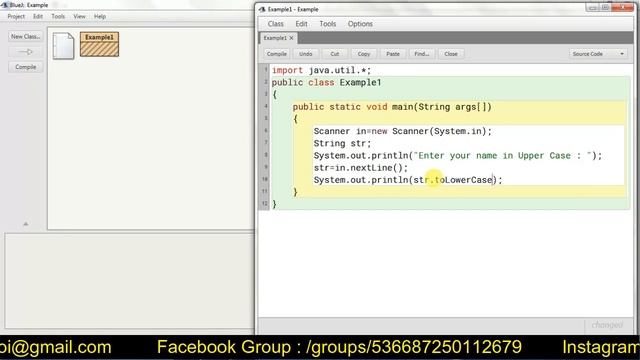The width and height of the screenshot is (640, 360).
Task: Open the Tools menu in BlueJ main window
Action: click(58, 16)
